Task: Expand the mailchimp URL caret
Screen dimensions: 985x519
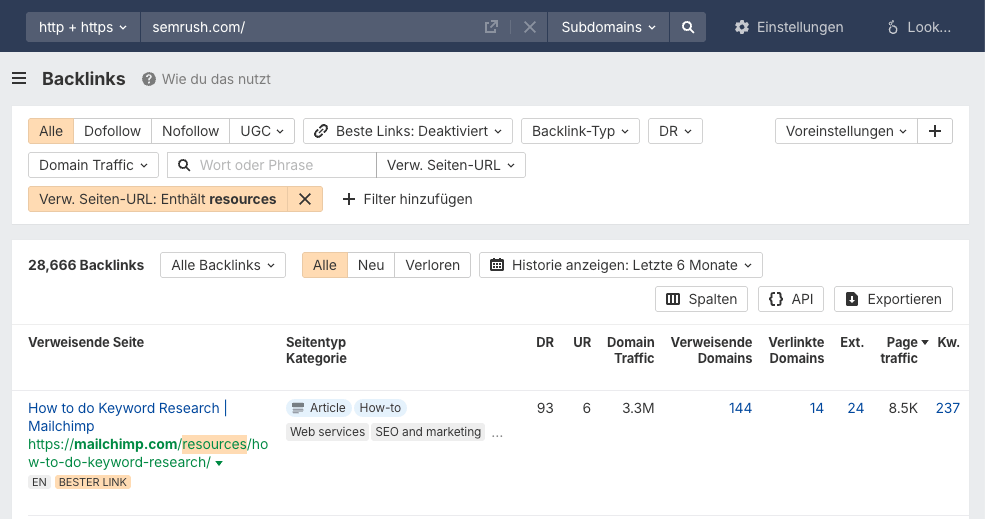Action: 219,463
